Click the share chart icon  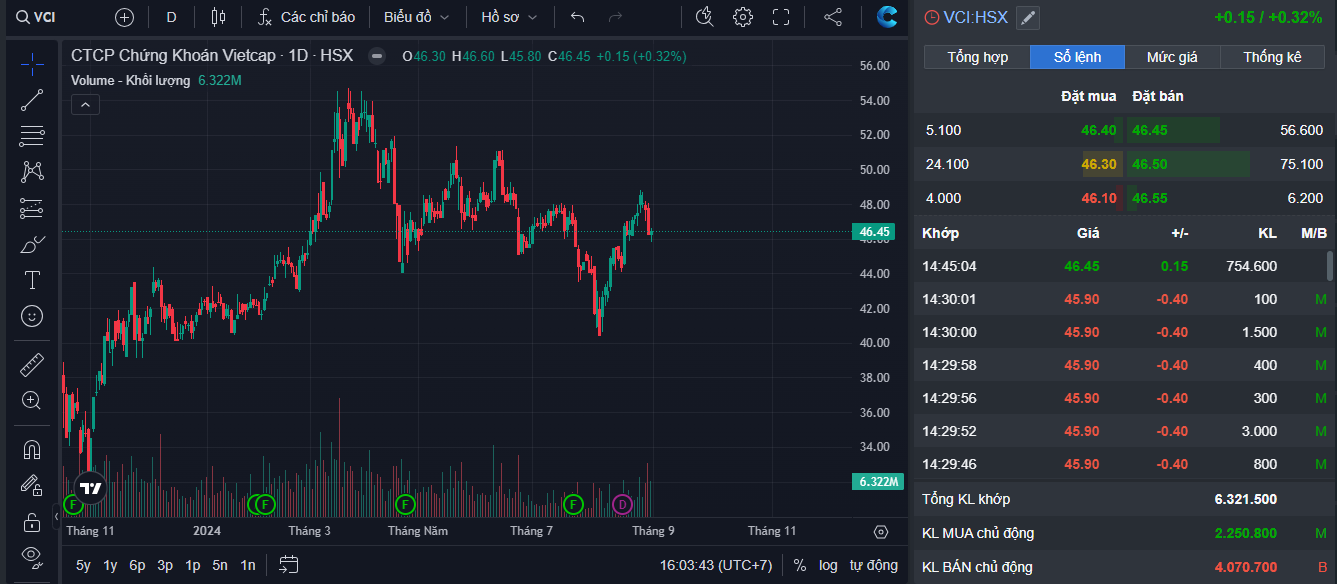coord(832,17)
